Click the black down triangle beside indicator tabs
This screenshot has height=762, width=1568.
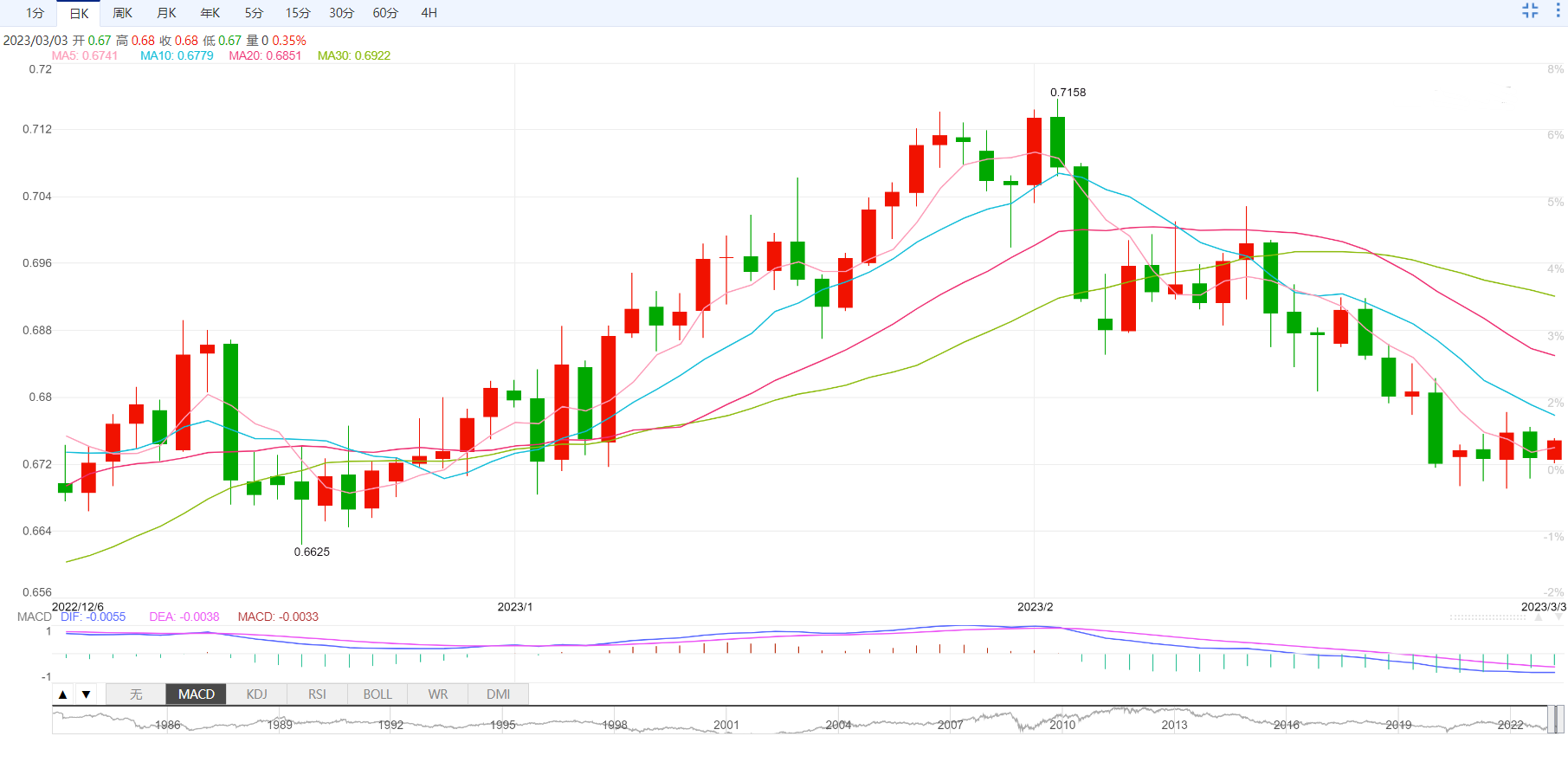(x=86, y=694)
